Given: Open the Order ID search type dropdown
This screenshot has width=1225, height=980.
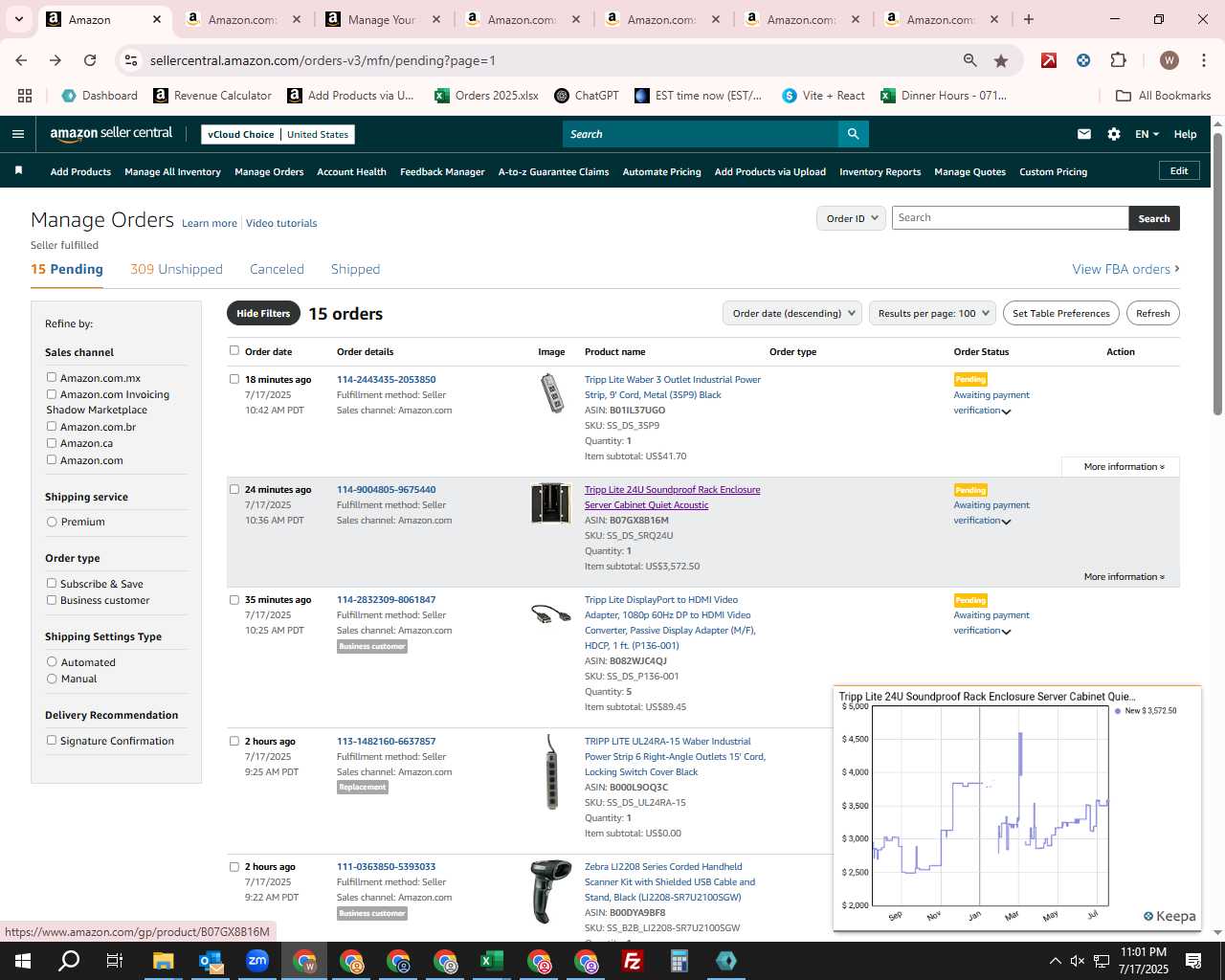Looking at the screenshot, I should [x=852, y=218].
